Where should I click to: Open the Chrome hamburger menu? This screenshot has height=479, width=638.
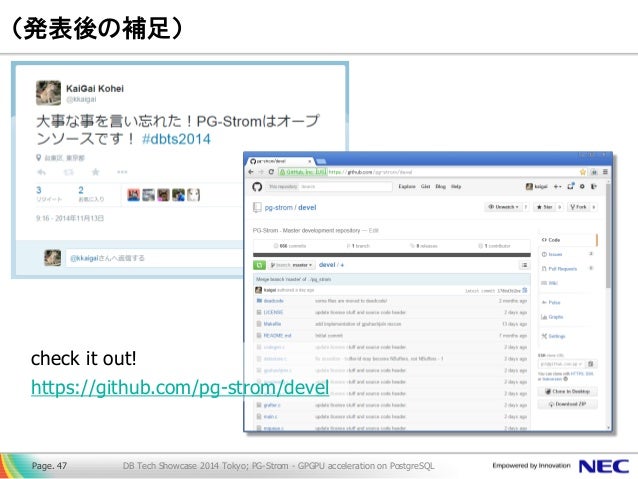tap(605, 172)
